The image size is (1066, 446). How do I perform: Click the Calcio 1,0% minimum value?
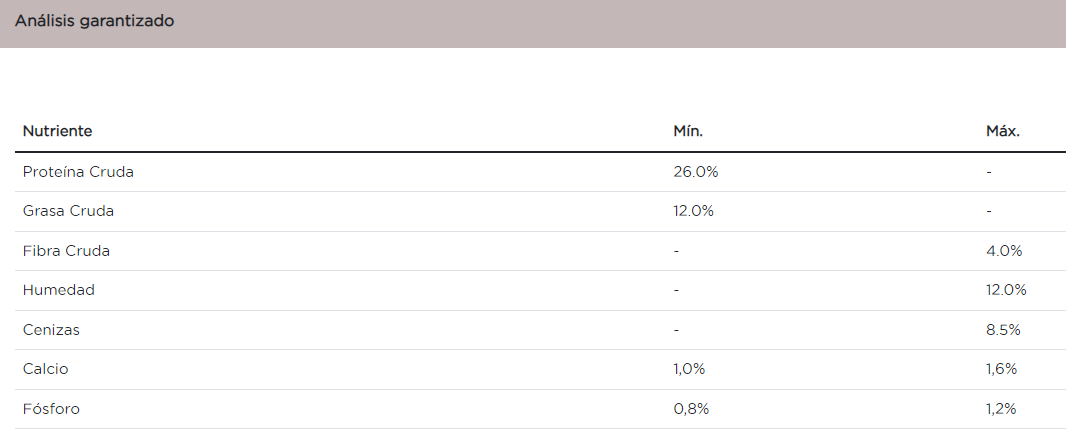(x=690, y=369)
